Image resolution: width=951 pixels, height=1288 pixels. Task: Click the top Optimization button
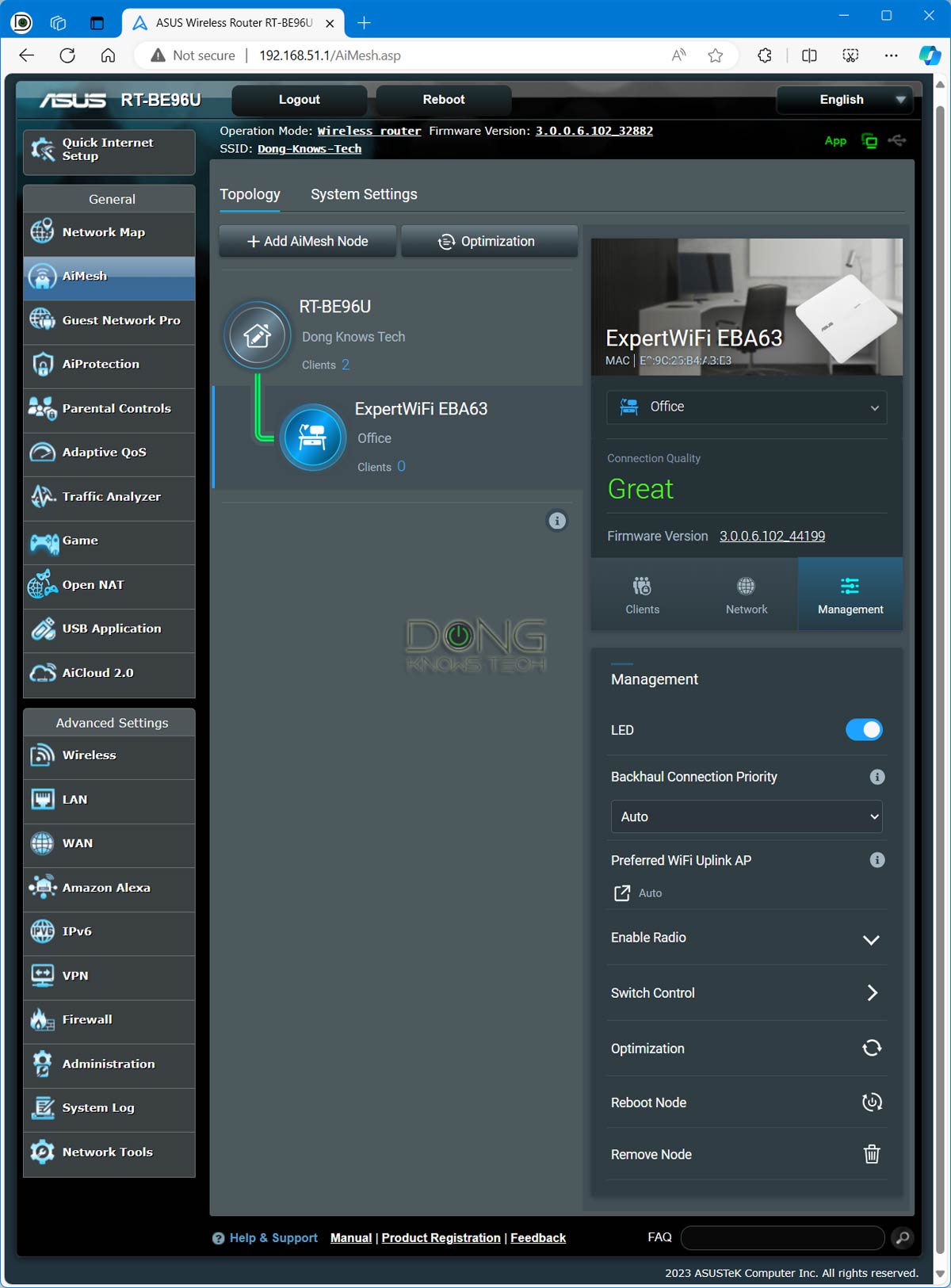click(489, 241)
